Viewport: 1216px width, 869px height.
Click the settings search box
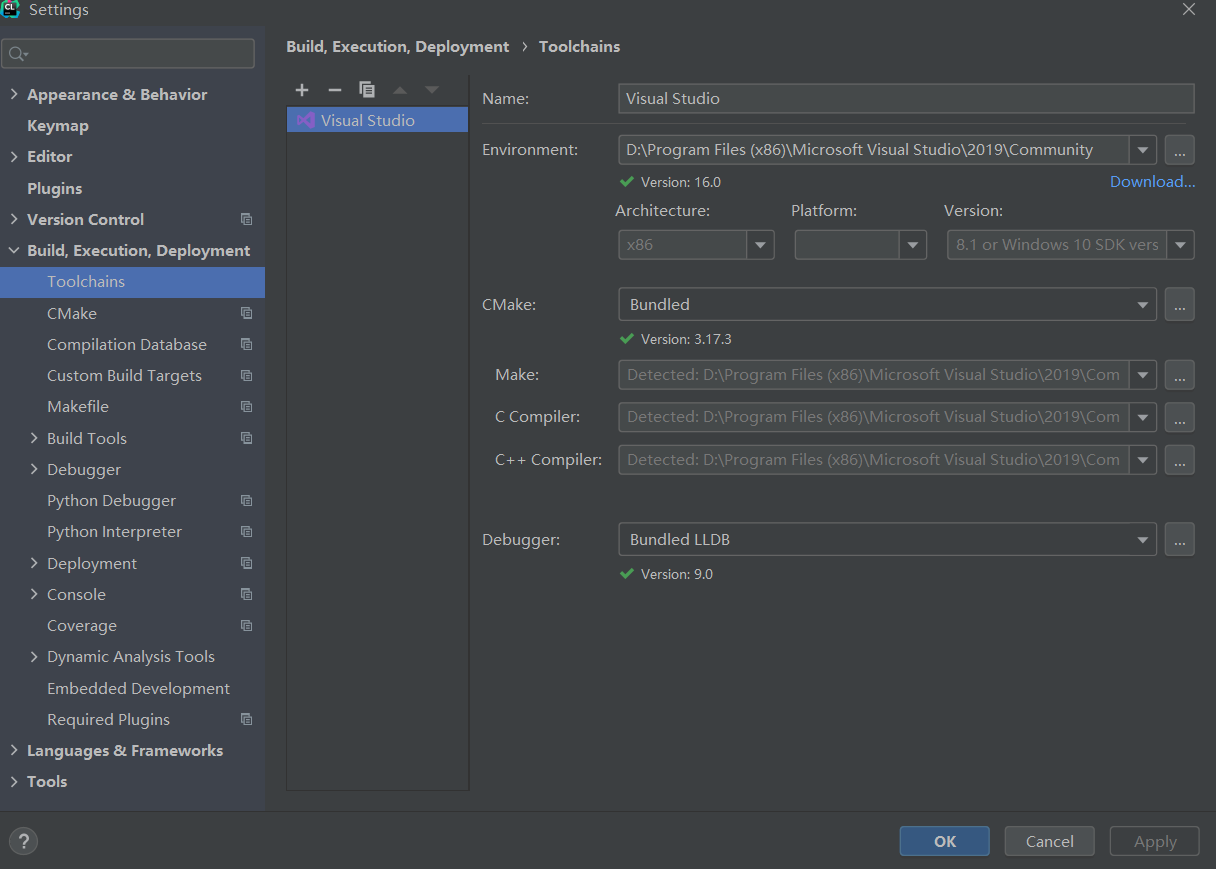[128, 52]
